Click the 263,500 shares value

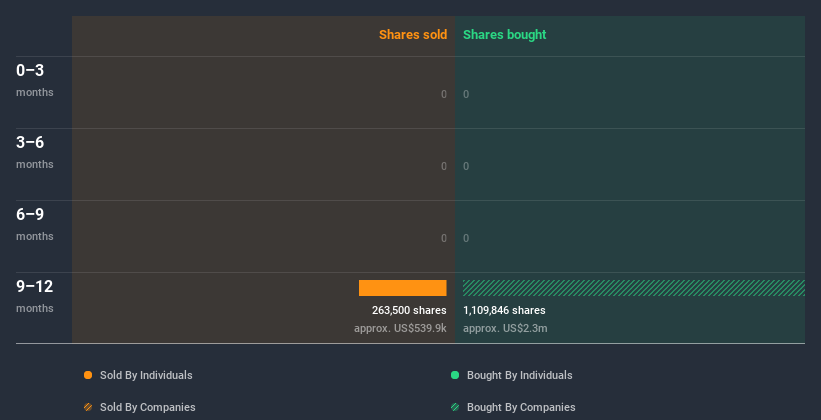tap(409, 310)
